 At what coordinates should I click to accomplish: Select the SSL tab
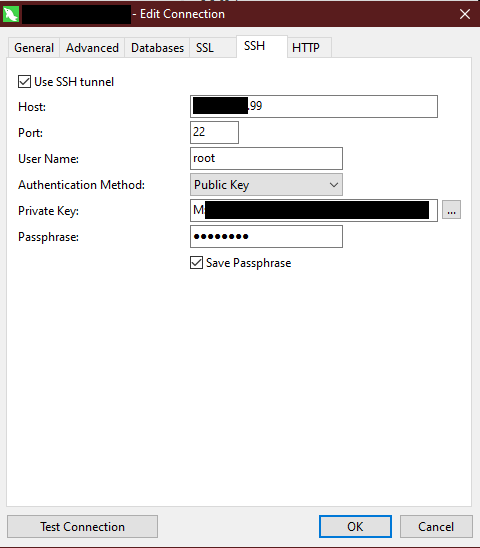[205, 48]
